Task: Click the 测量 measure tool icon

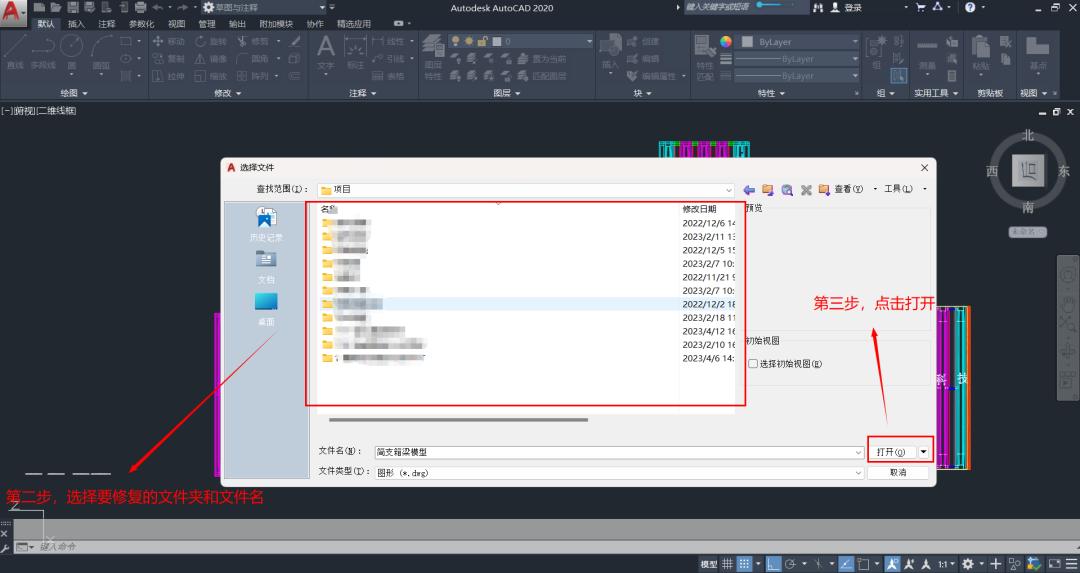Action: [x=927, y=54]
